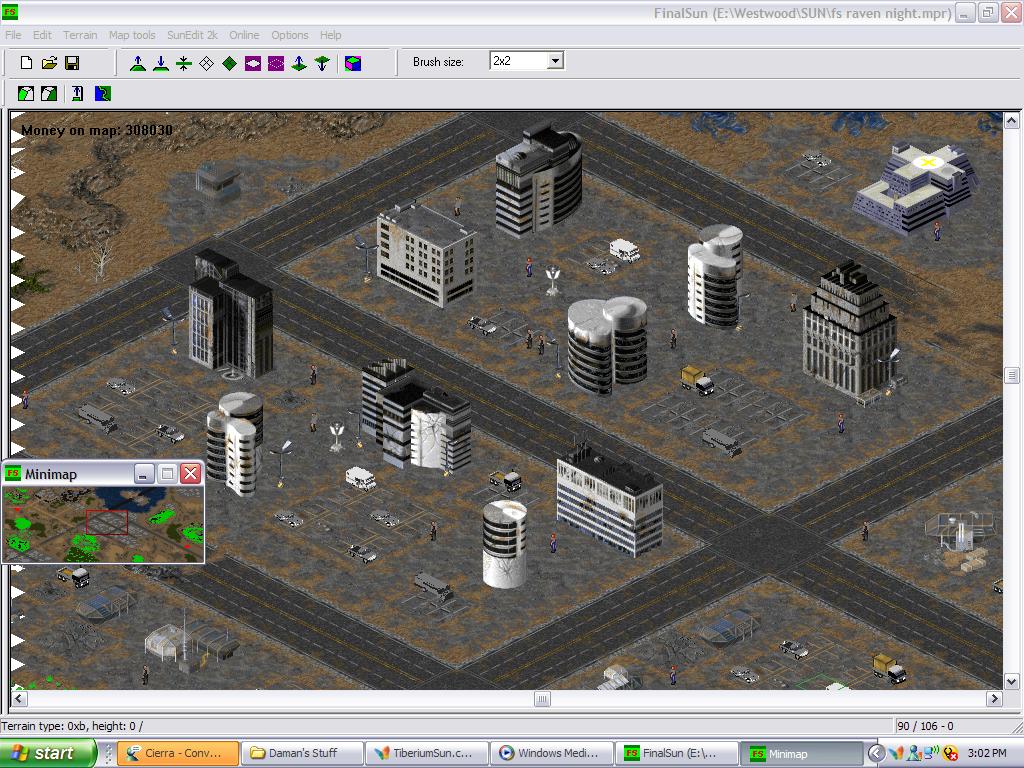Click the horizontal scrollbar left arrow
Image resolution: width=1024 pixels, height=768 pixels.
[x=19, y=699]
